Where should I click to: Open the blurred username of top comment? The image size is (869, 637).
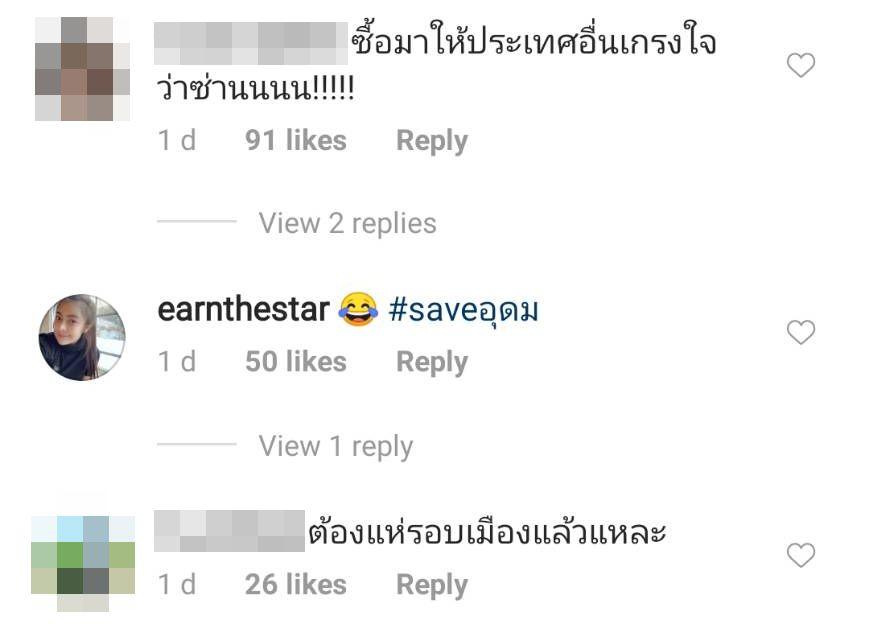251,43
